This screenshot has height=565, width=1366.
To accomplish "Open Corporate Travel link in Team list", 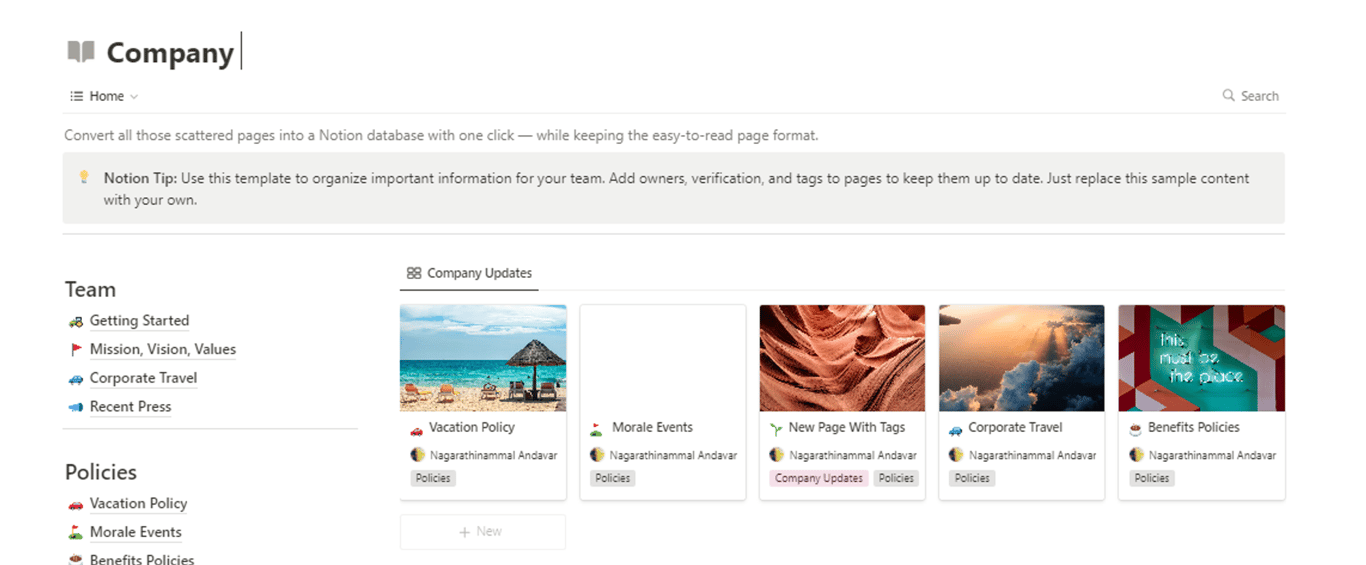I will point(143,378).
